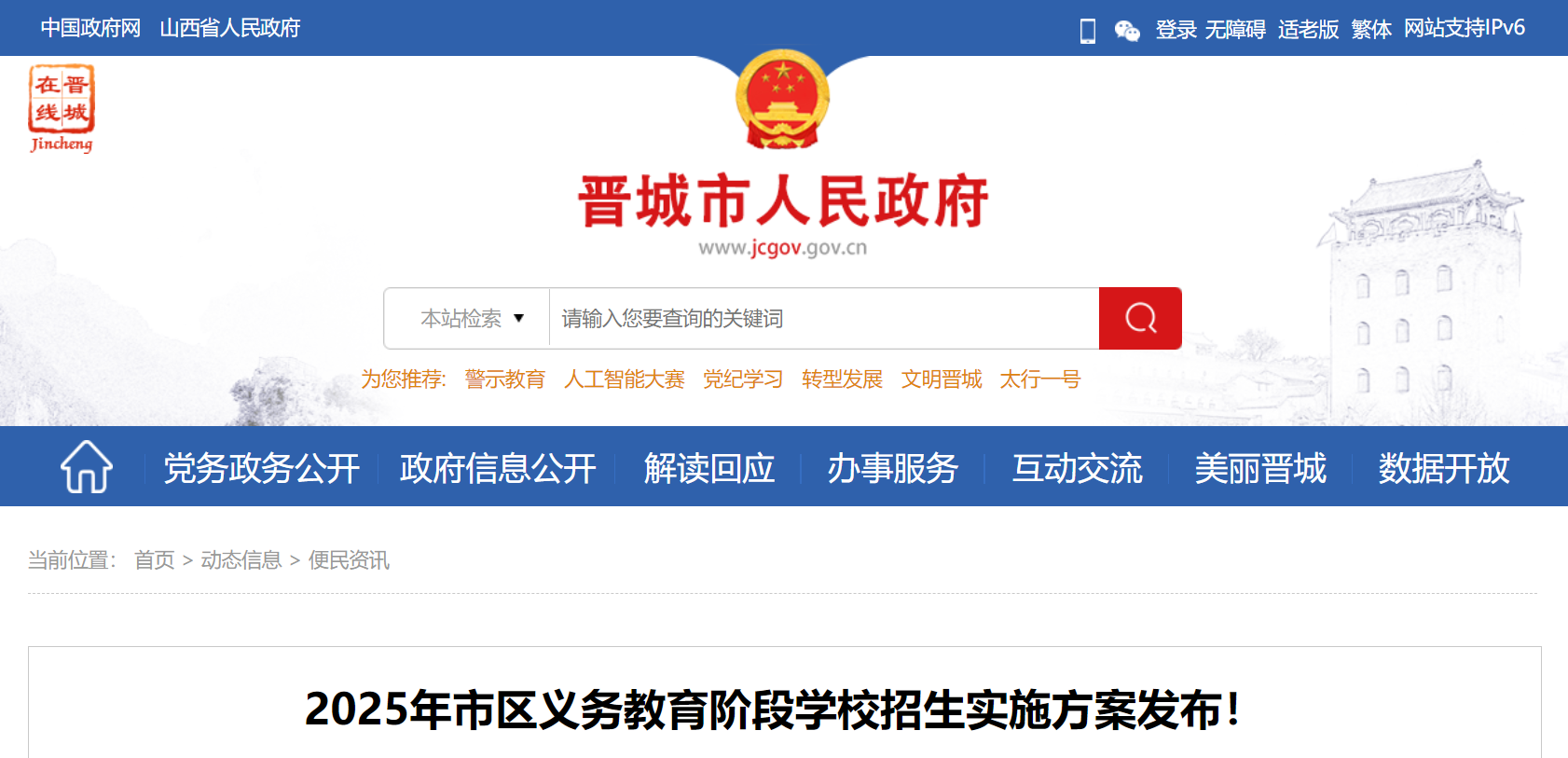Click the red search magnifier button
1568x758 pixels.
[1140, 318]
